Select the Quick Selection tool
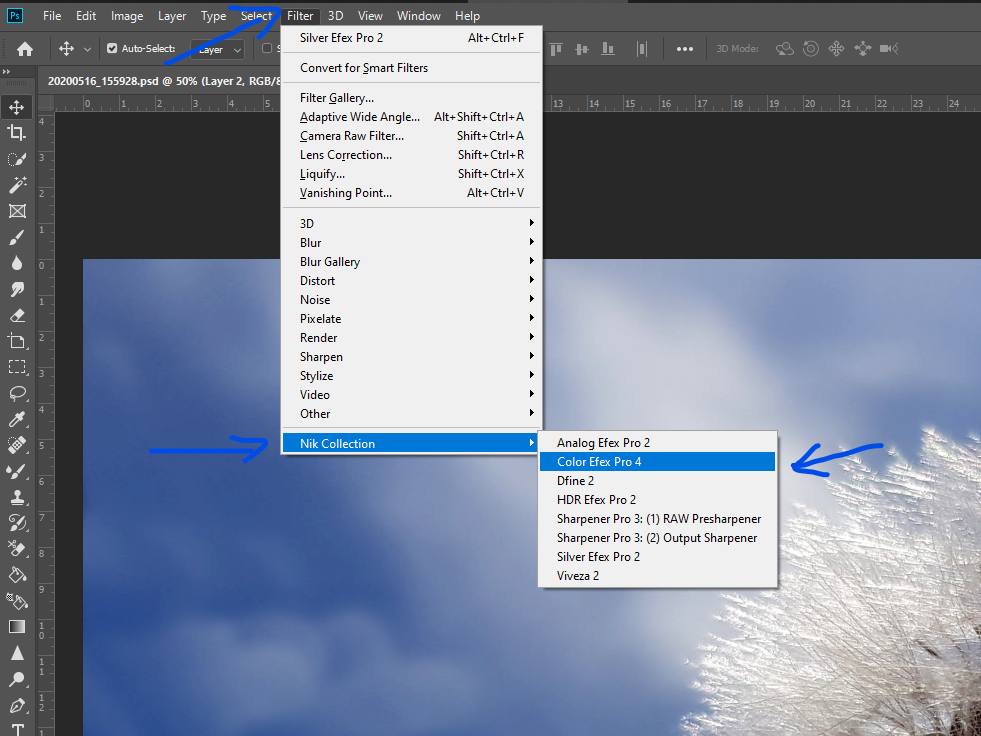The width and height of the screenshot is (981, 736). [x=17, y=159]
